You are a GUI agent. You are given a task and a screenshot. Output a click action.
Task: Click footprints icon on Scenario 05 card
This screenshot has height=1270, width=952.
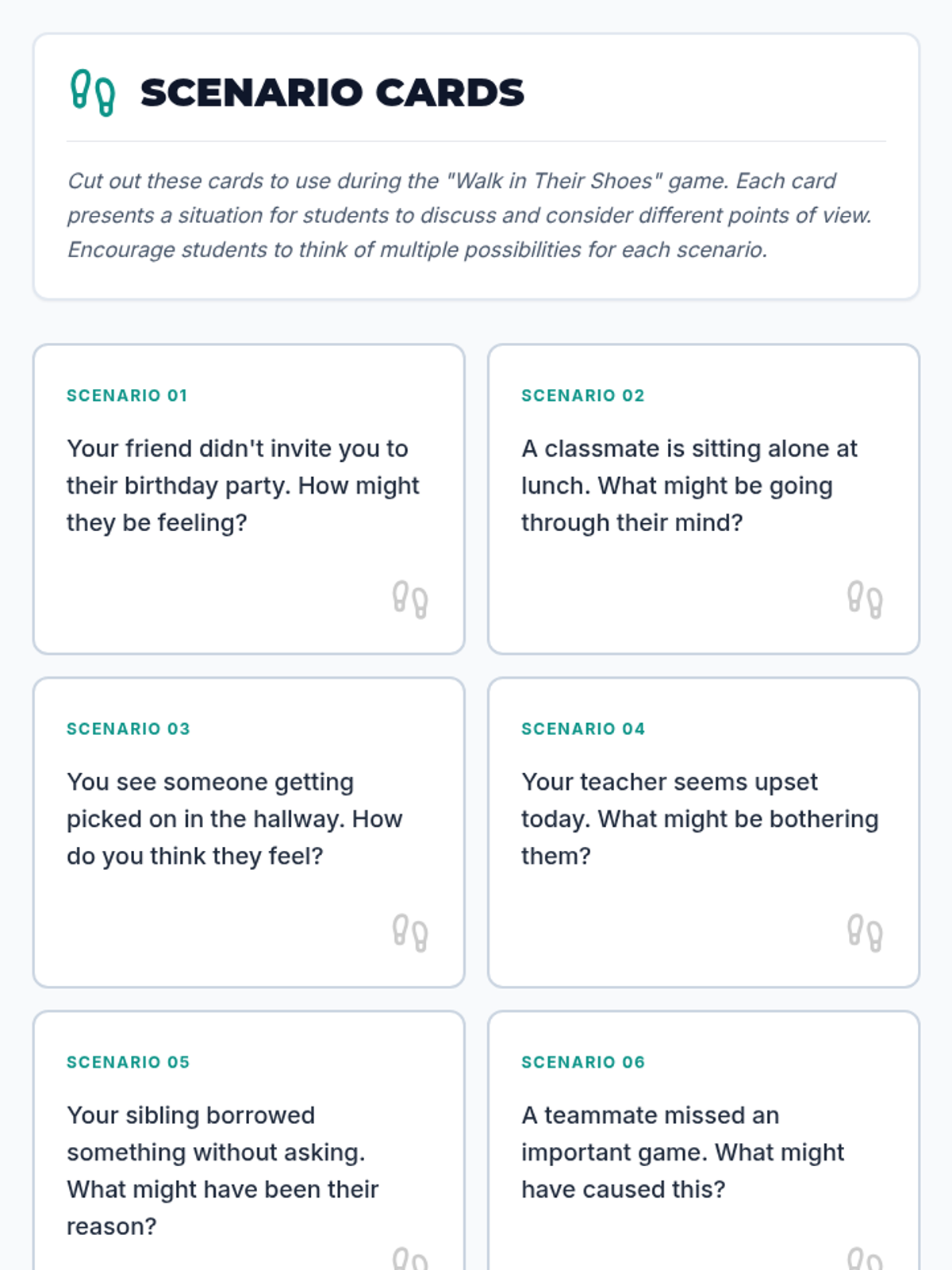coord(410,1258)
